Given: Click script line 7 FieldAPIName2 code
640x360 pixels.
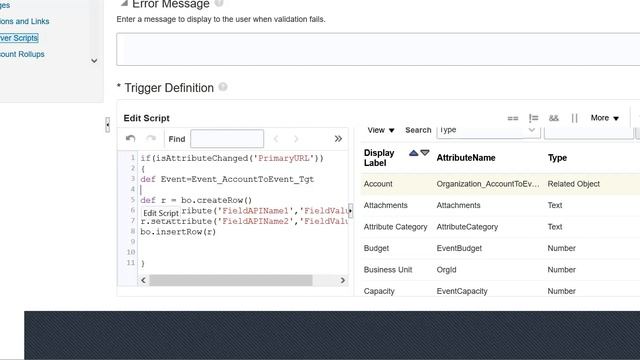Looking at the screenshot, I should point(244,221).
